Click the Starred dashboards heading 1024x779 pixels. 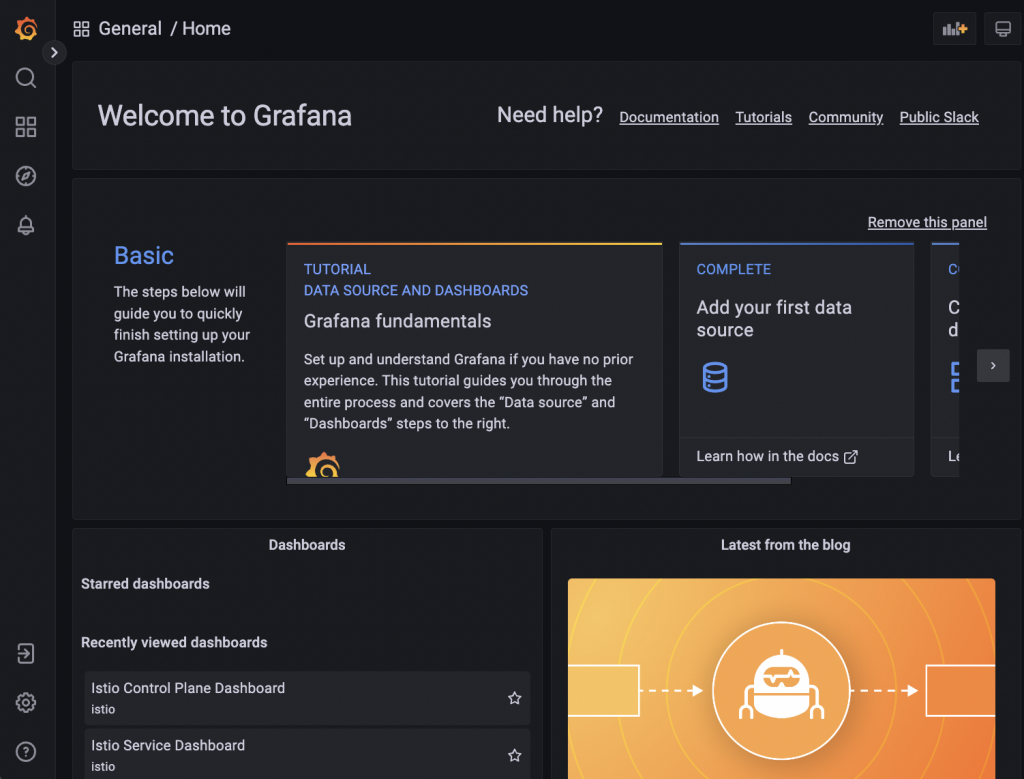click(145, 584)
